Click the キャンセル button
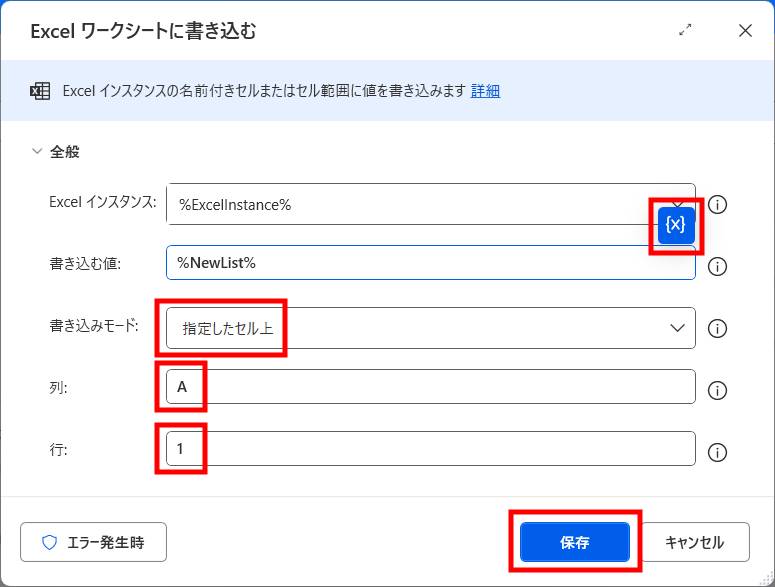 pos(694,542)
